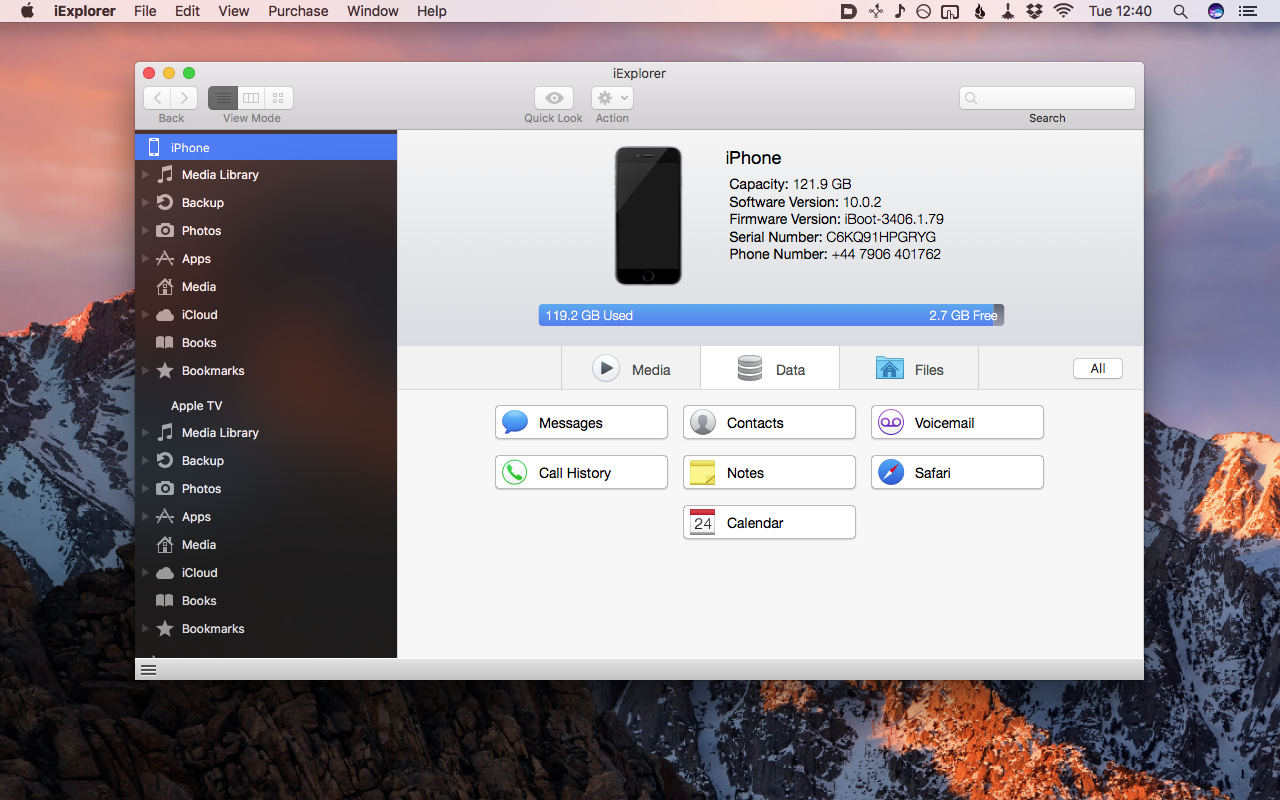Click Apple TV Media Library music note icon
The image size is (1280, 800).
[165, 432]
